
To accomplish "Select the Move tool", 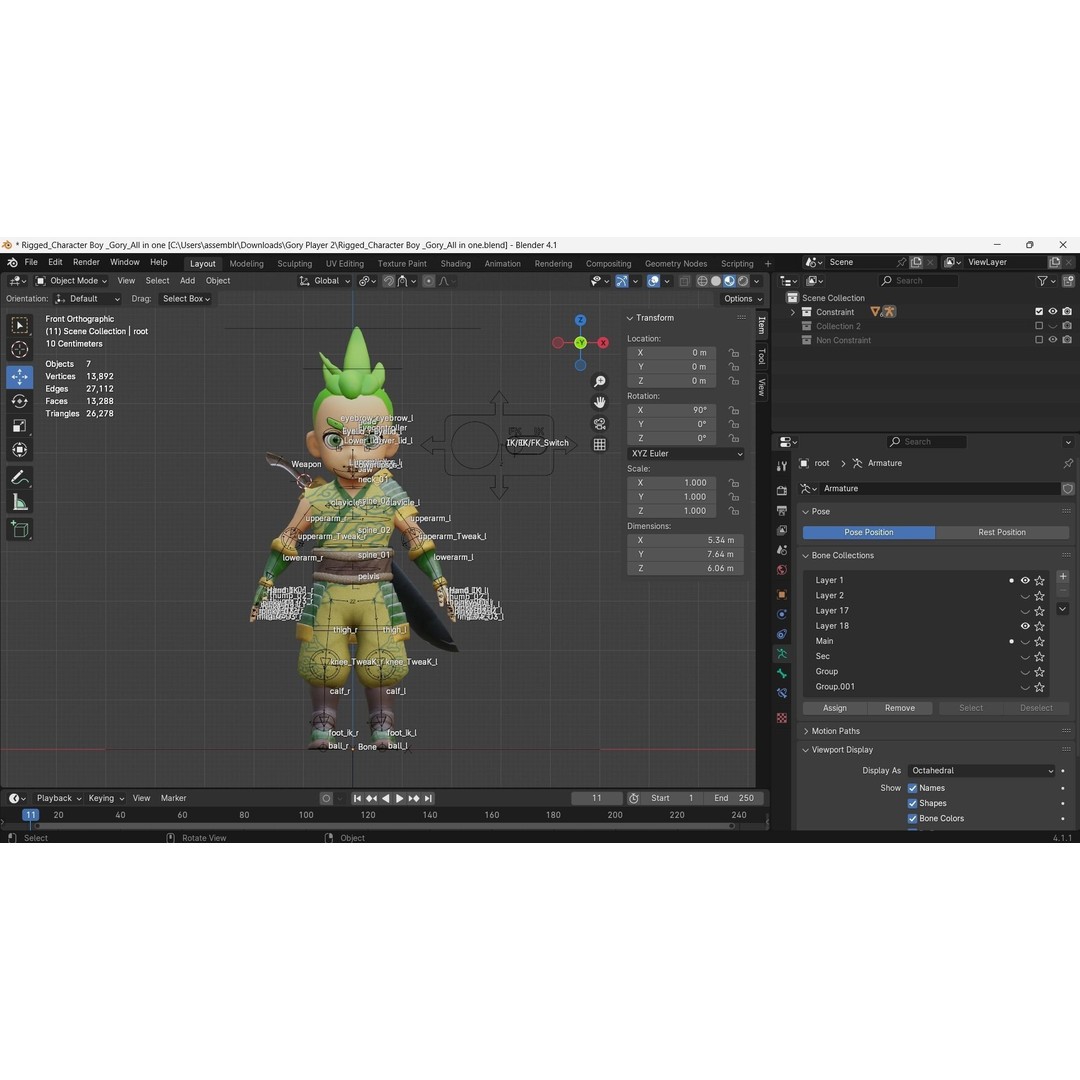I will pos(19,377).
